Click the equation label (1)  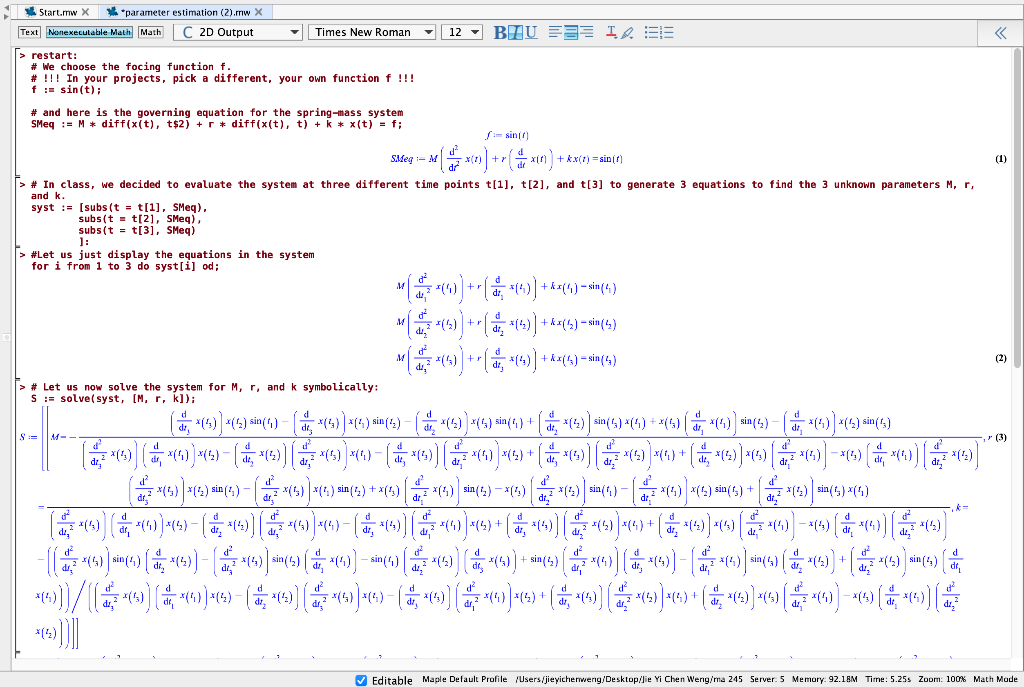1000,159
